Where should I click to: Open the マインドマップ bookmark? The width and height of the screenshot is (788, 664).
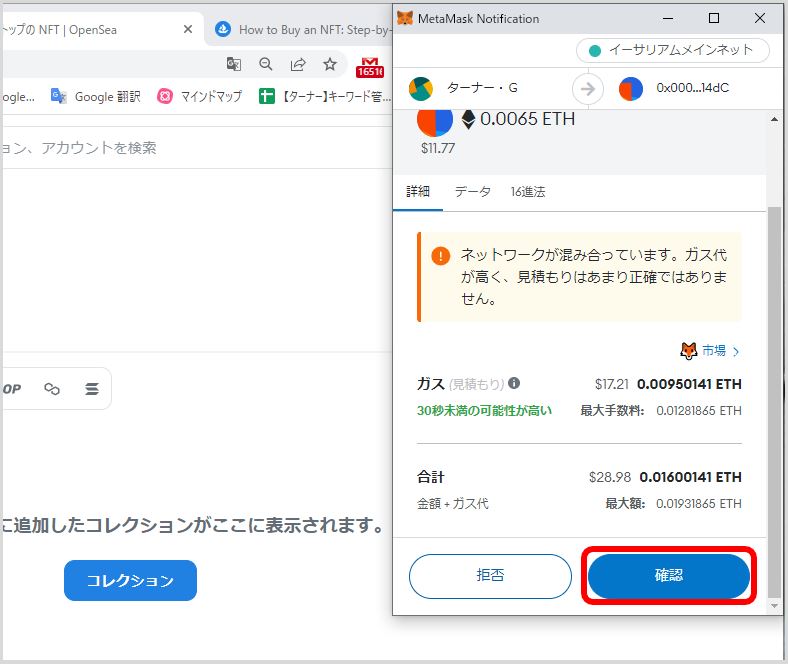[200, 96]
